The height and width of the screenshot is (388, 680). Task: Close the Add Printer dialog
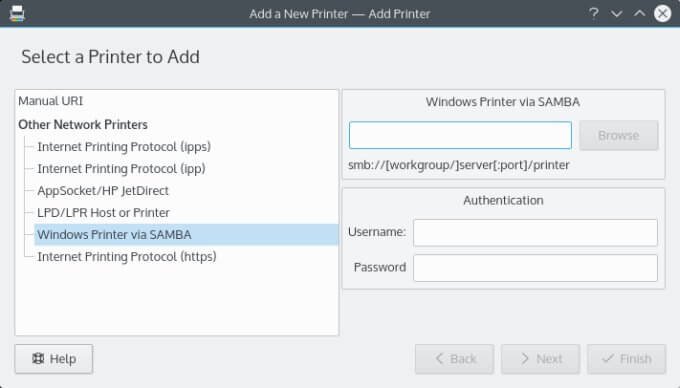[x=662, y=13]
